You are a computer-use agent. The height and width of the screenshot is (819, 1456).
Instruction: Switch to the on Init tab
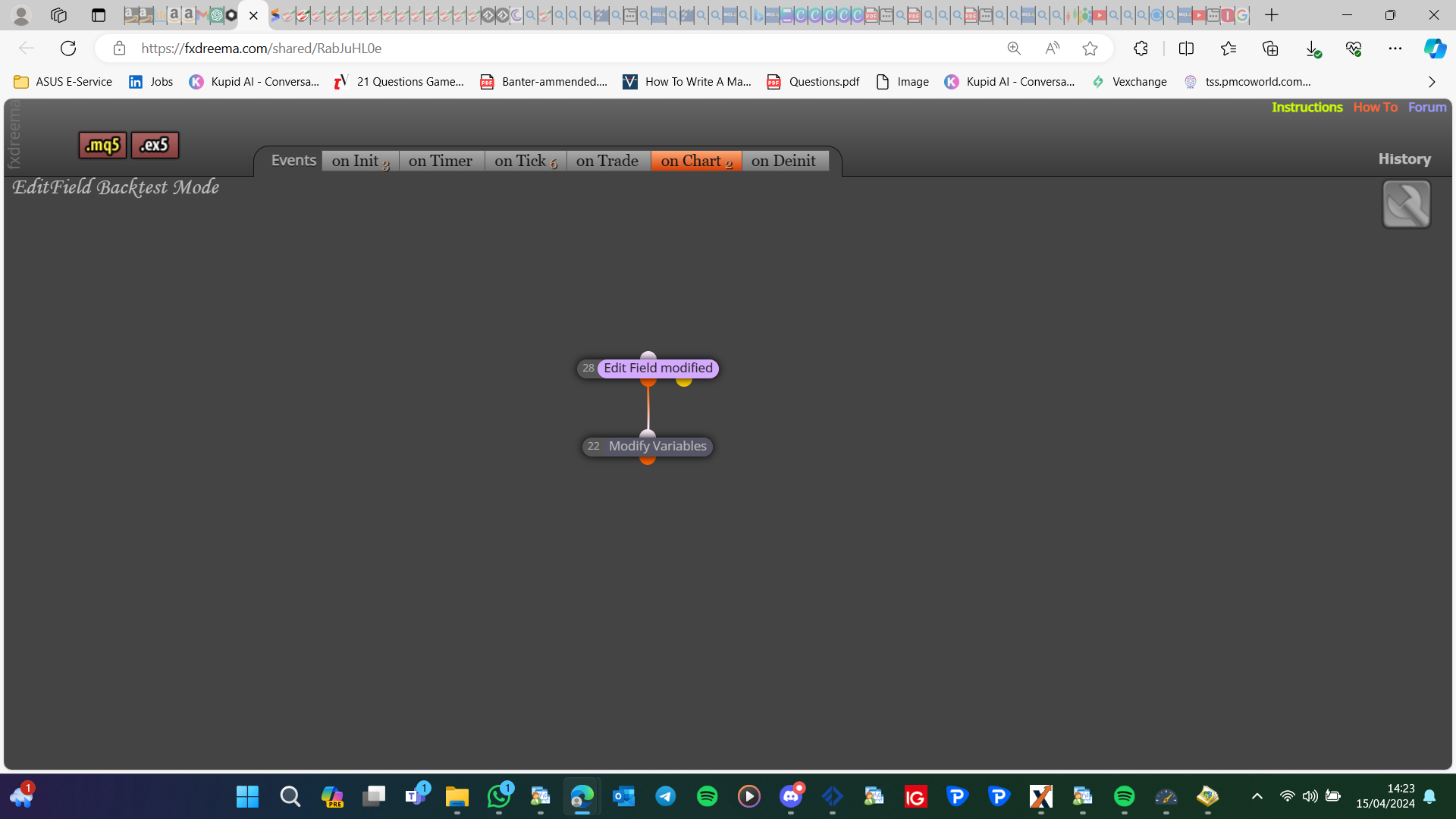[x=360, y=161]
